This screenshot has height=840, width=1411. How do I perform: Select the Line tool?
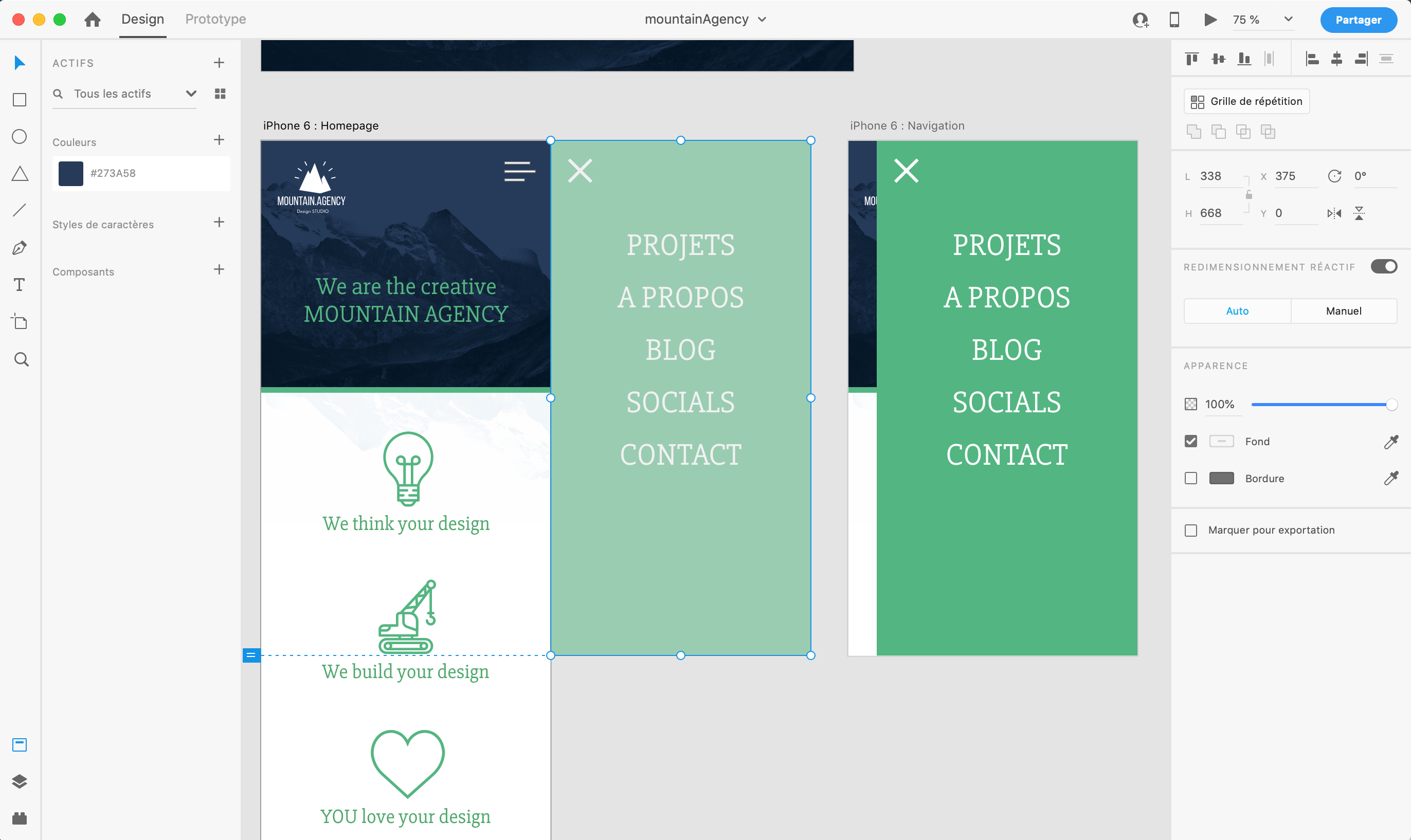click(20, 211)
